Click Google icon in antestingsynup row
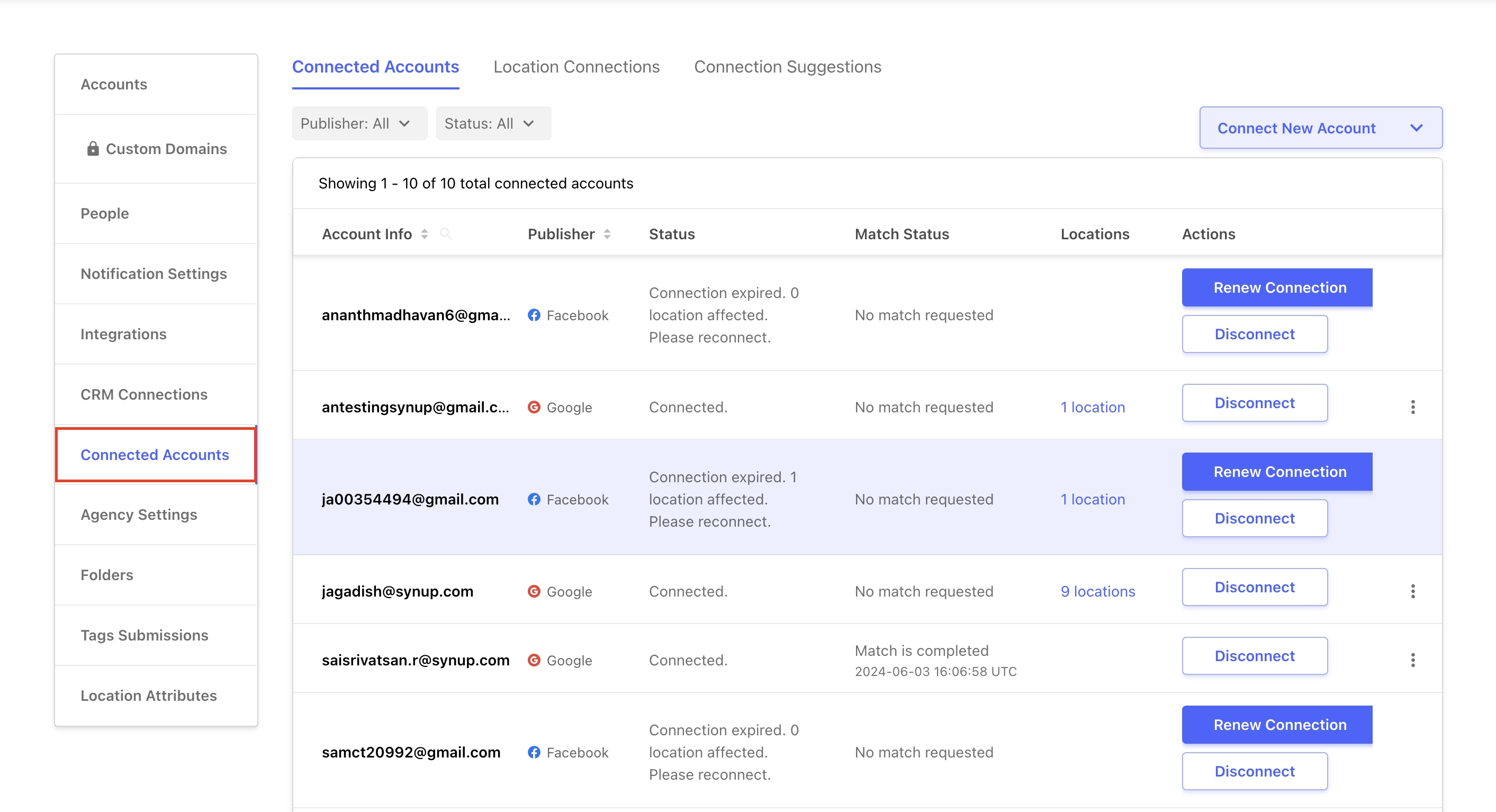Viewport: 1496px width, 812px height. [x=534, y=407]
